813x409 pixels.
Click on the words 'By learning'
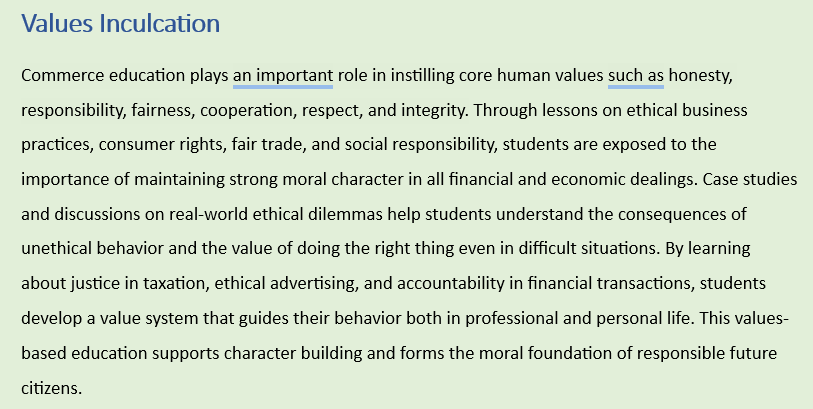pos(708,249)
